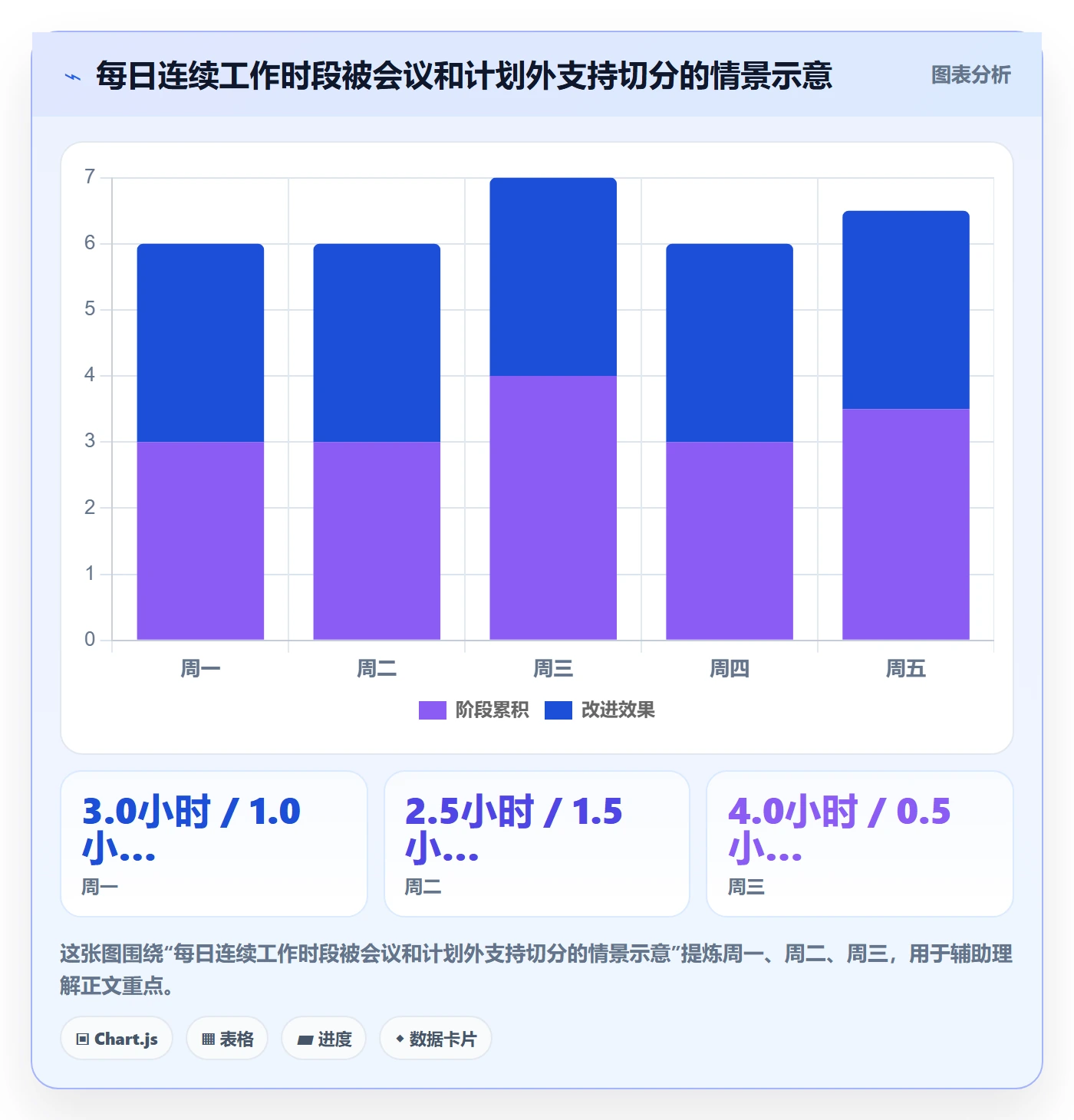Select the purple 阶段累积 bar segment for 周三
Viewport: 1074px width, 1120px height.
(x=553, y=508)
